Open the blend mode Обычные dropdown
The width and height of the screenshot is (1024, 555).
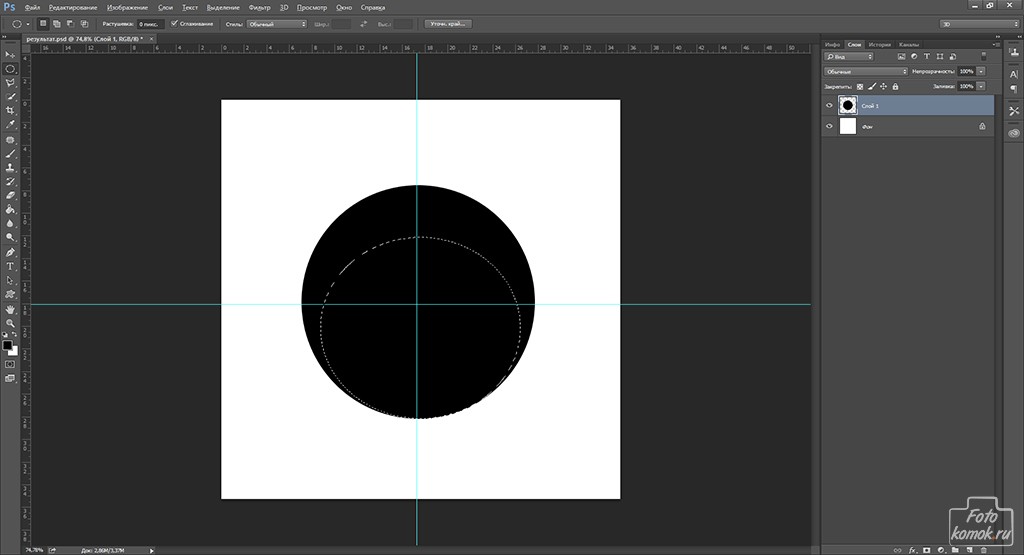coord(865,71)
